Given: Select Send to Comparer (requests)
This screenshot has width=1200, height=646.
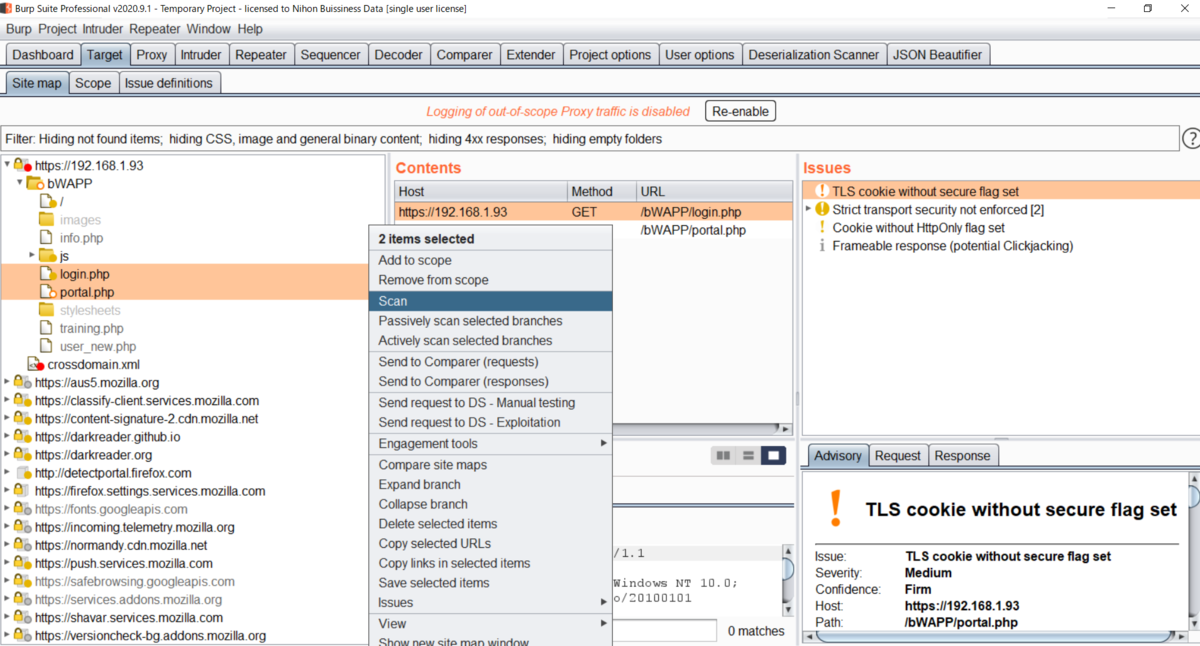Looking at the screenshot, I should (490, 362).
